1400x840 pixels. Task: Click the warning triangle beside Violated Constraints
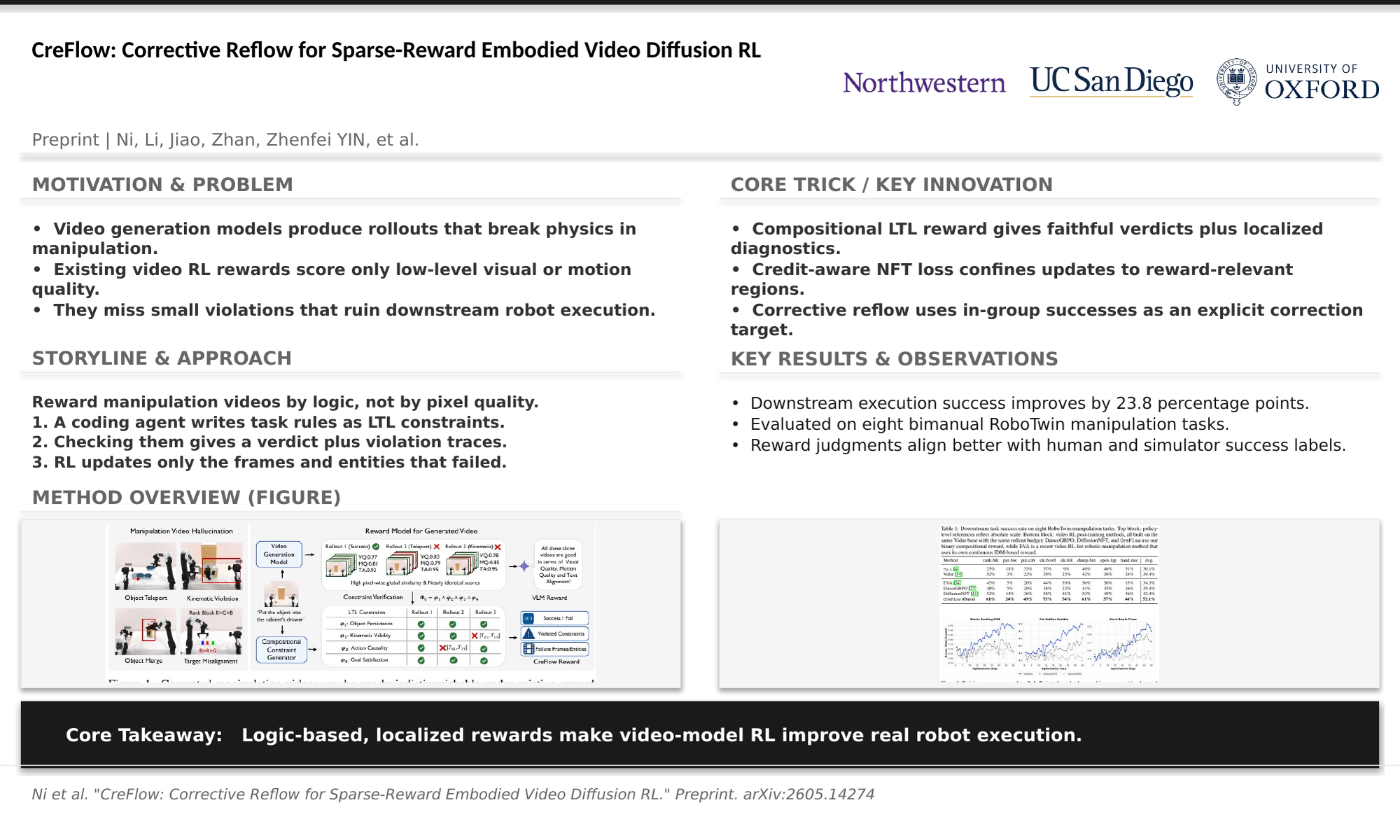tap(528, 633)
